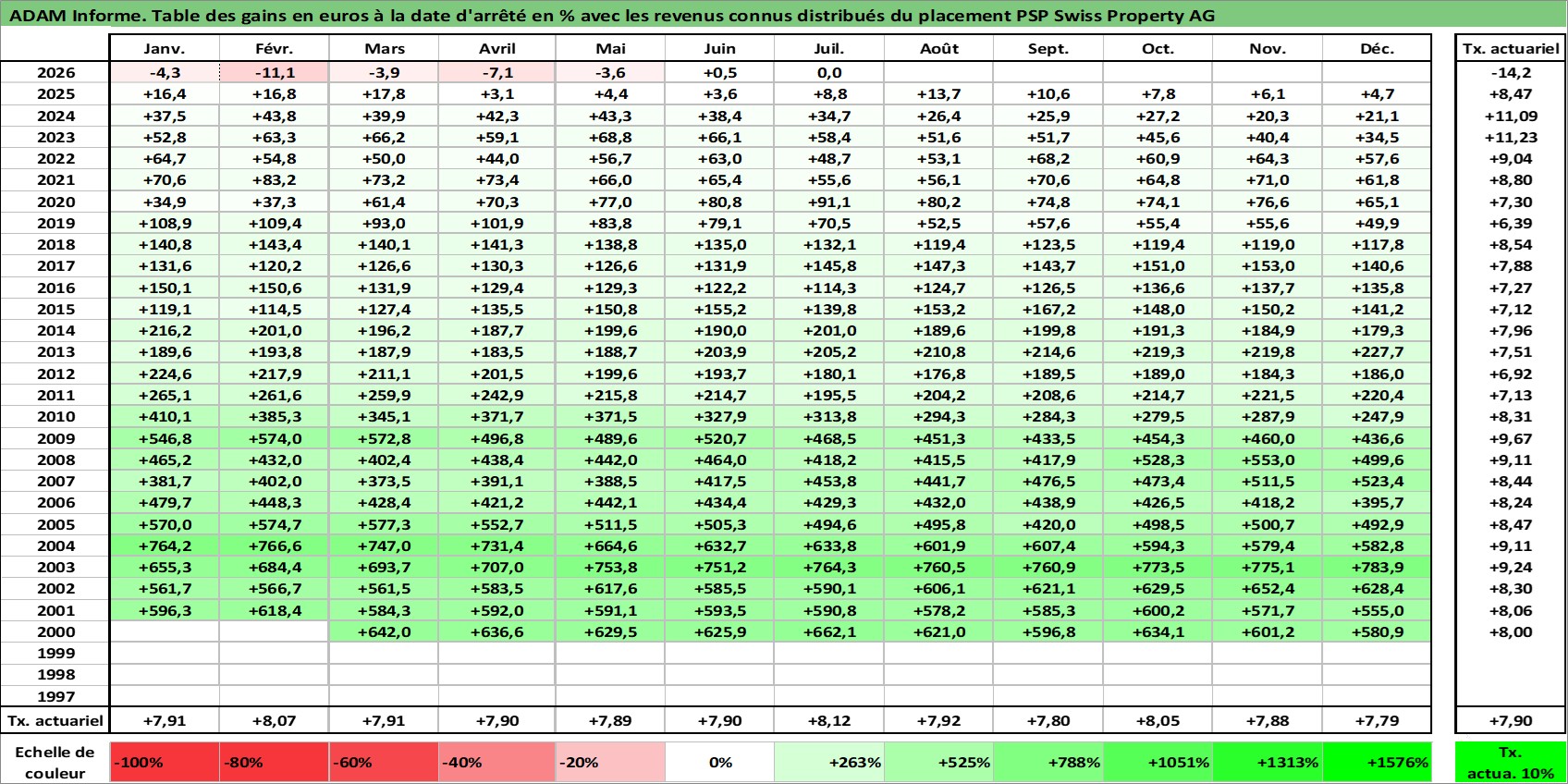Select the +0,5 cell for Juin 2026
The width and height of the screenshot is (1568, 784).
tap(719, 73)
